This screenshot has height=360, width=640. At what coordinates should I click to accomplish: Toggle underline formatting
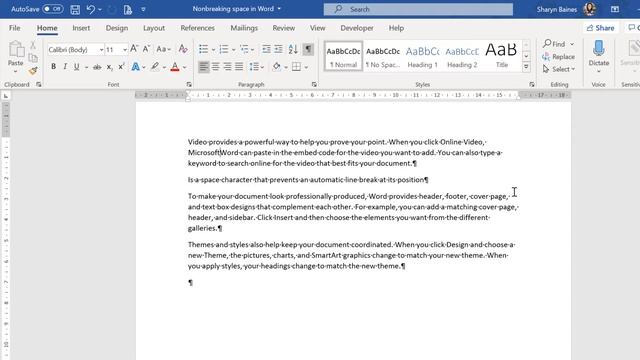[76, 67]
